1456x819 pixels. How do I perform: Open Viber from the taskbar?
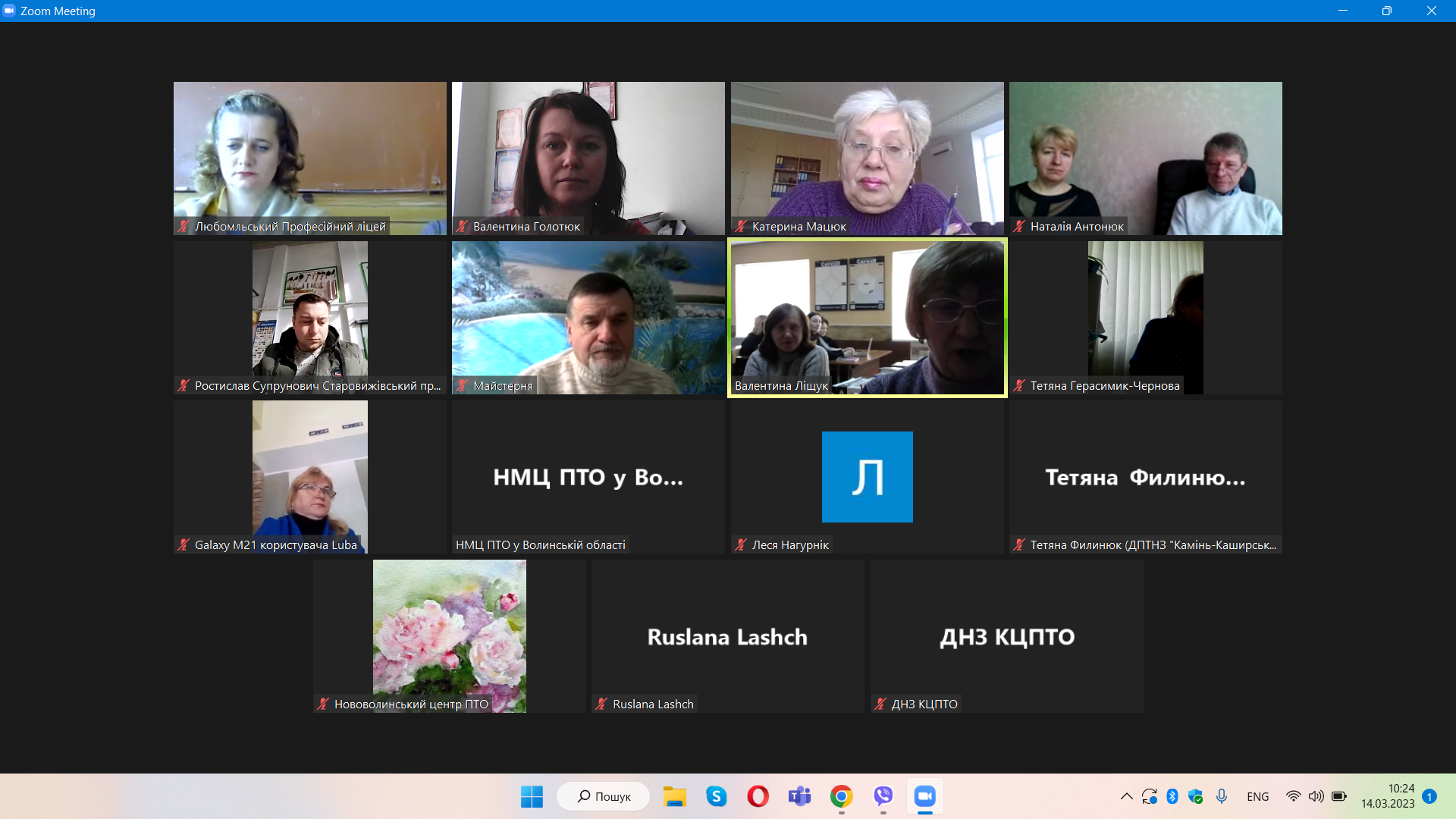click(883, 796)
